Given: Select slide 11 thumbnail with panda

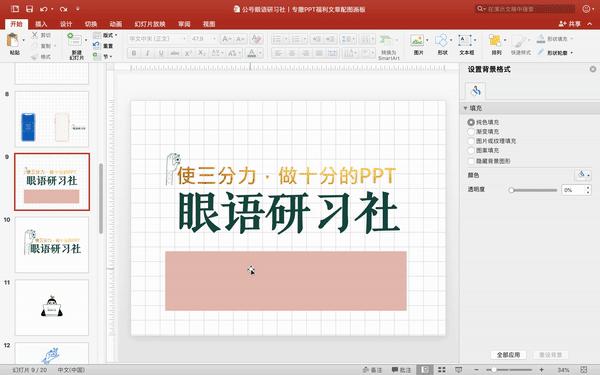Looking at the screenshot, I should (52, 307).
